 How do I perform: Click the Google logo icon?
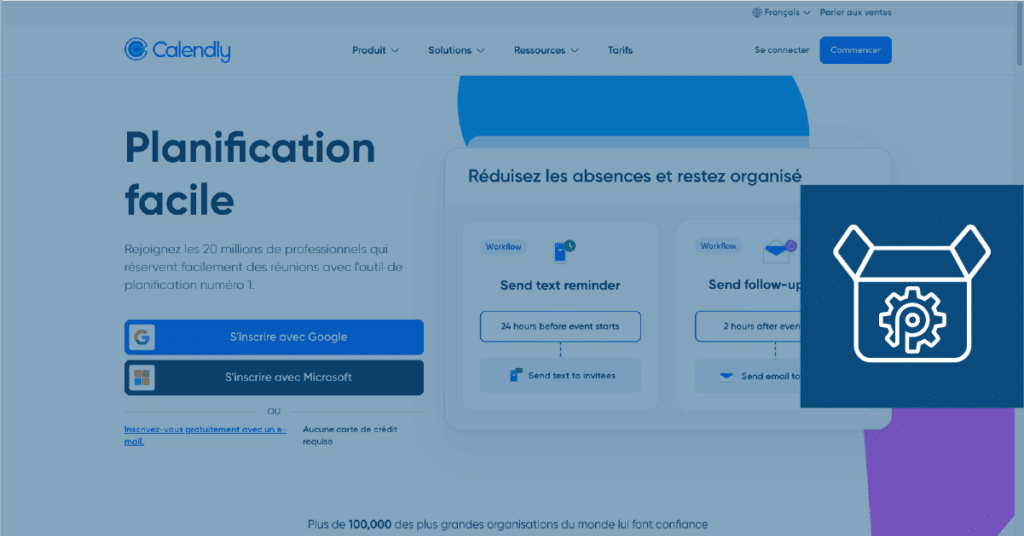point(142,337)
